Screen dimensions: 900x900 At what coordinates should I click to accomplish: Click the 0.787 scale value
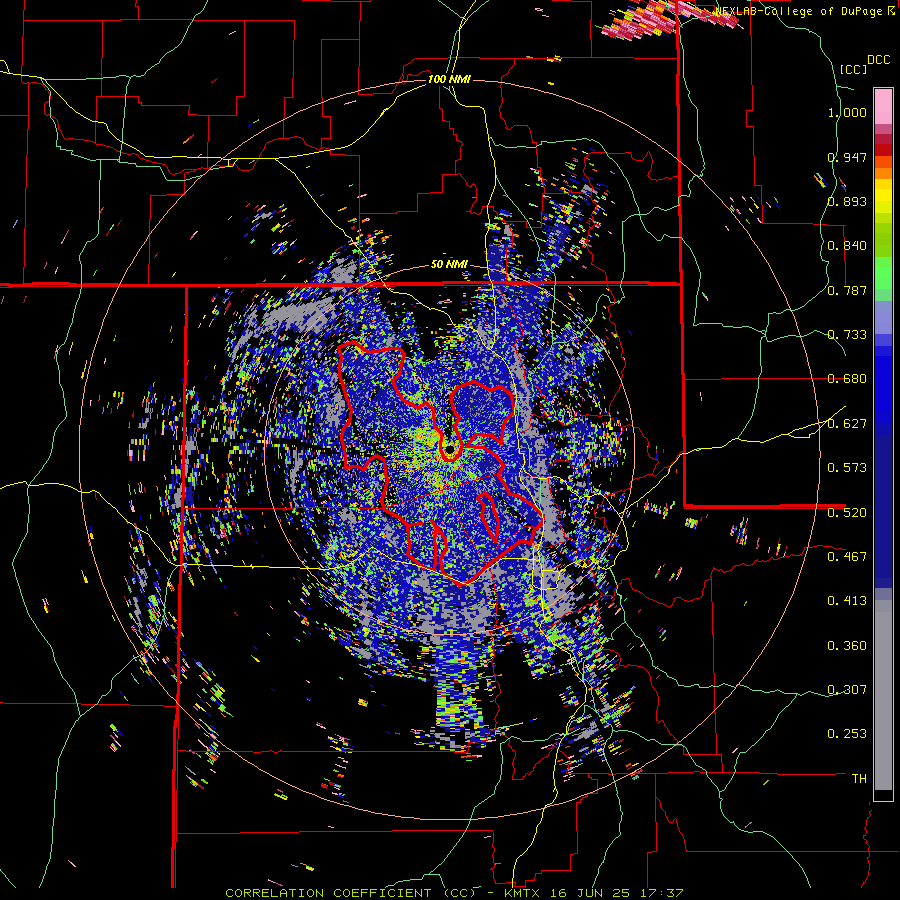click(847, 290)
